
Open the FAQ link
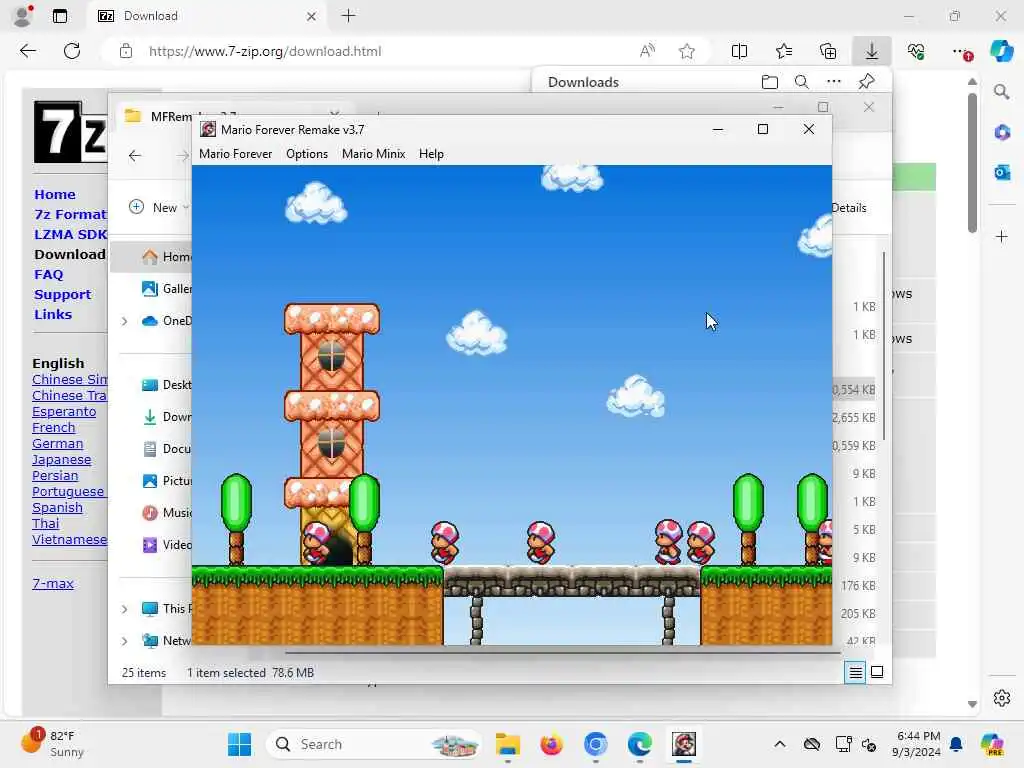[49, 275]
